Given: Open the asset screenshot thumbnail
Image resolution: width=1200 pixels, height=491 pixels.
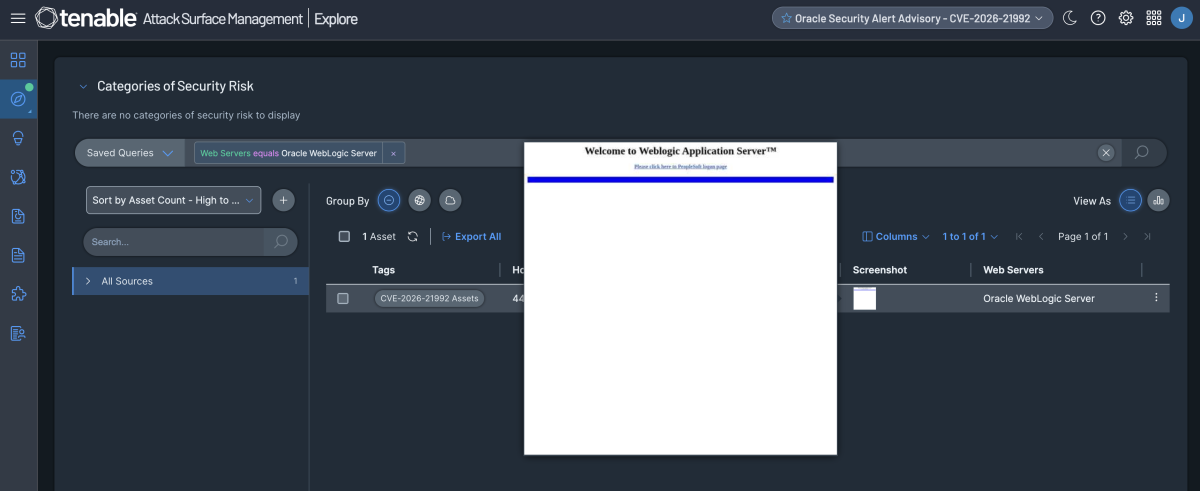Looking at the screenshot, I should point(865,298).
